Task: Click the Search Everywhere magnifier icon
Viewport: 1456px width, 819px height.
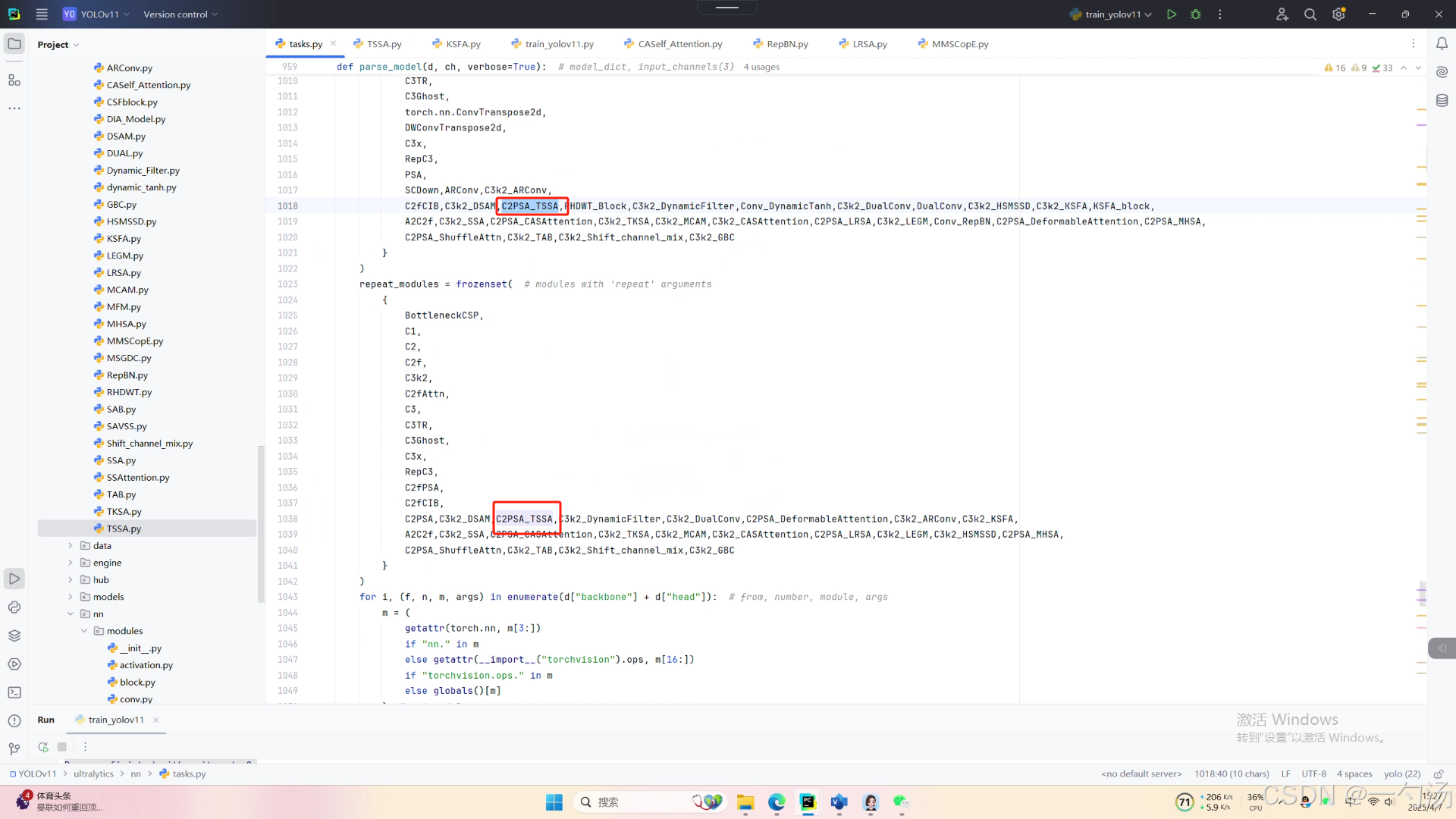Action: pyautogui.click(x=1310, y=14)
